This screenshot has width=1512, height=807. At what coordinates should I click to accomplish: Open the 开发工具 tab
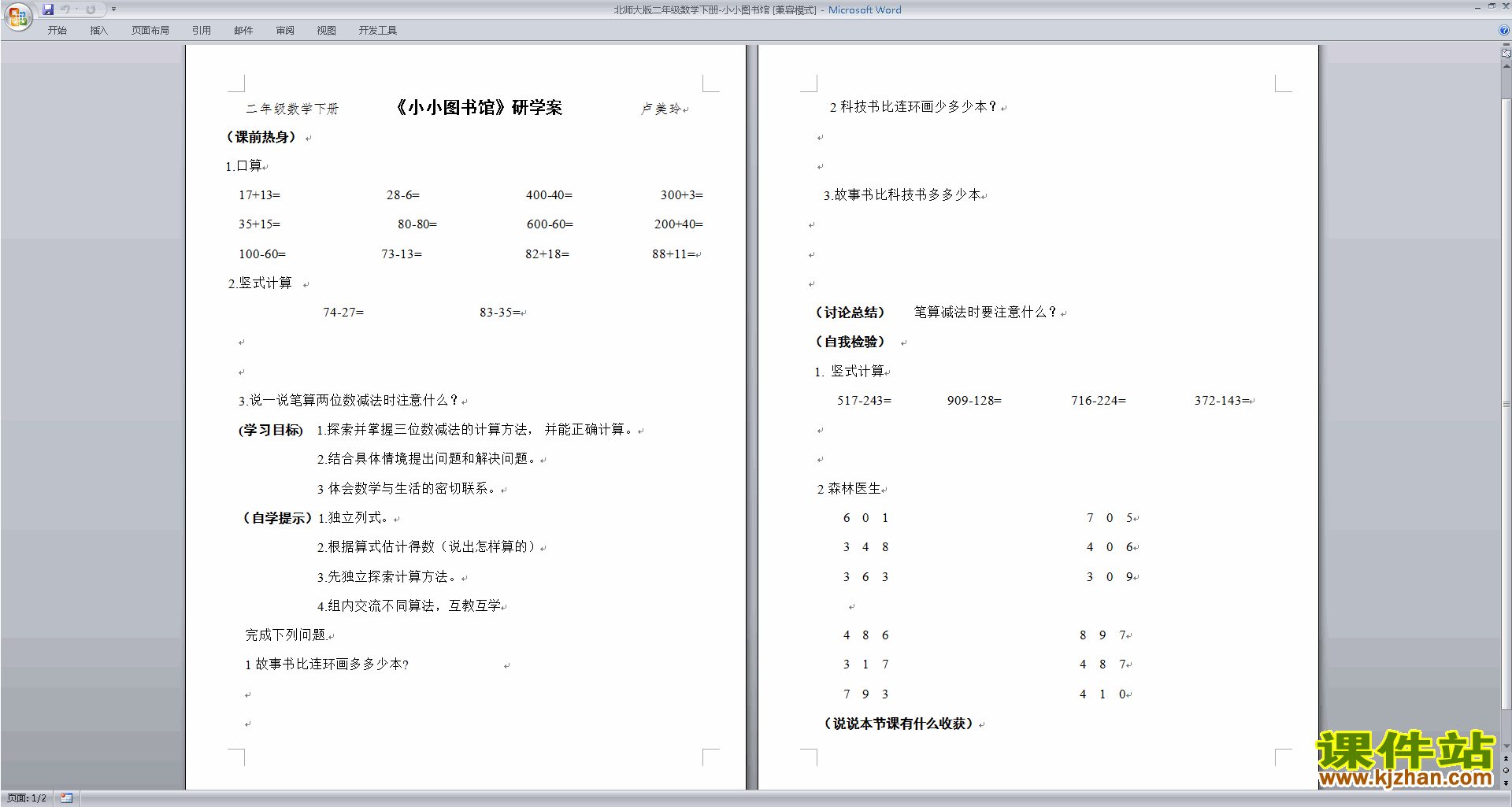(377, 30)
